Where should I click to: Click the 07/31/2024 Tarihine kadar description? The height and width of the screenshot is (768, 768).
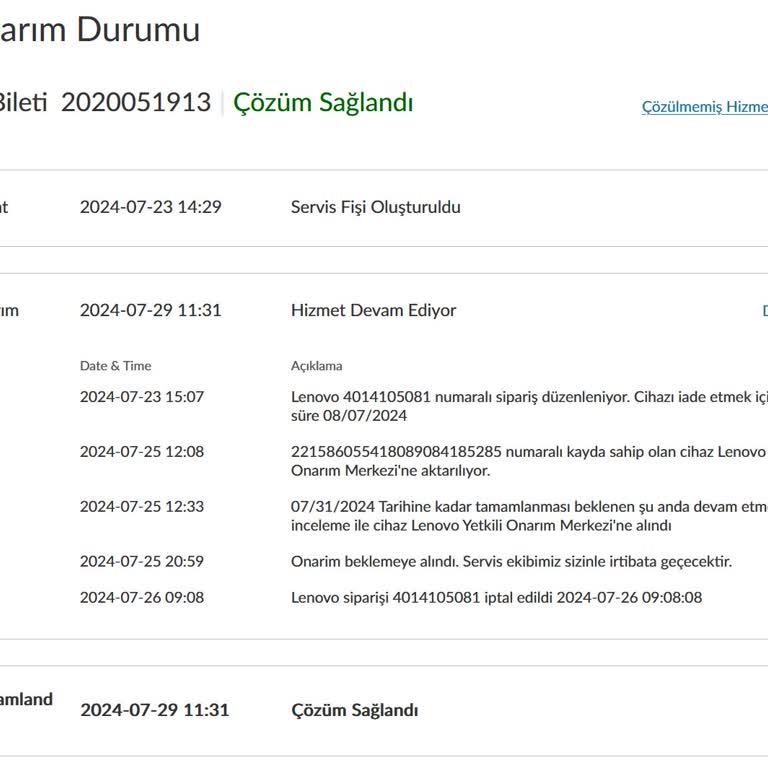coord(529,516)
